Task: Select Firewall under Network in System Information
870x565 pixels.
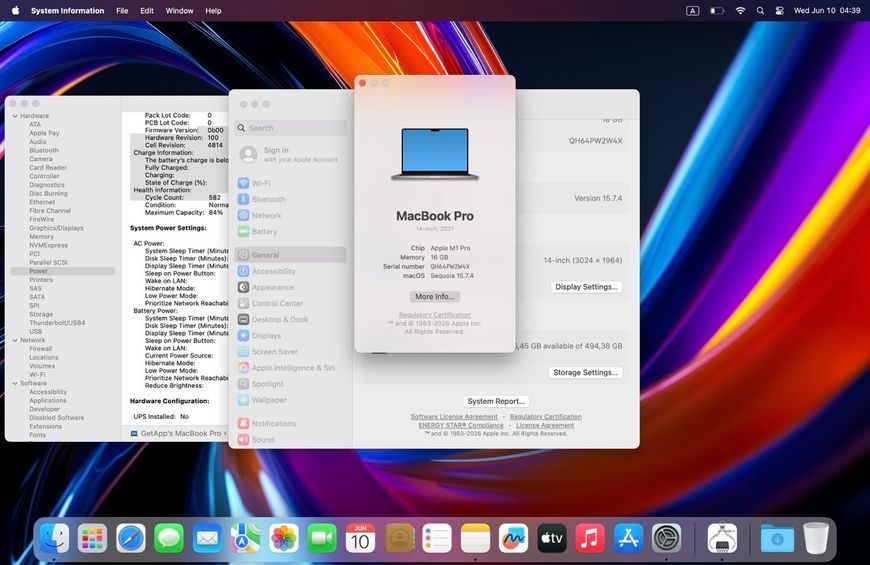Action: pyautogui.click(x=41, y=349)
